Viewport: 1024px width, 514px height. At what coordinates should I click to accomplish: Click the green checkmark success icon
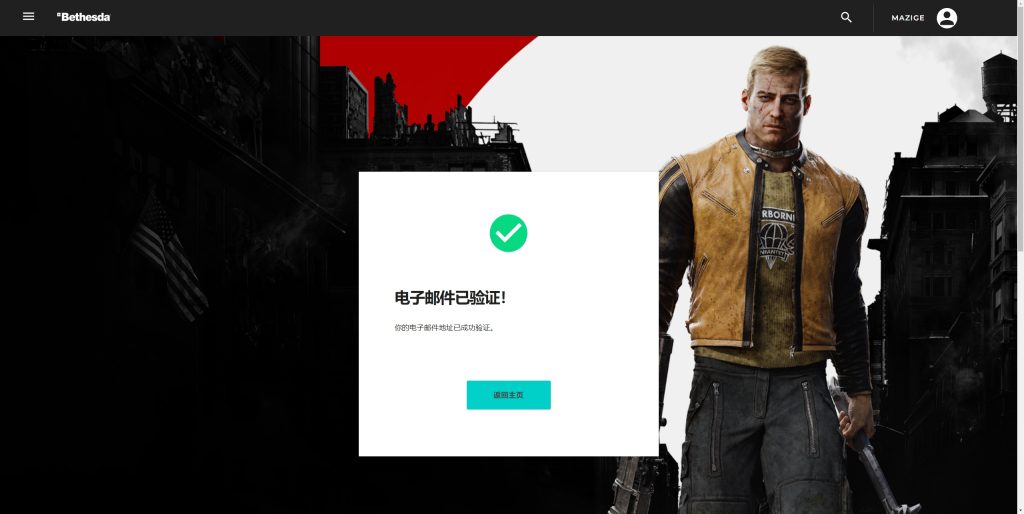click(x=508, y=233)
